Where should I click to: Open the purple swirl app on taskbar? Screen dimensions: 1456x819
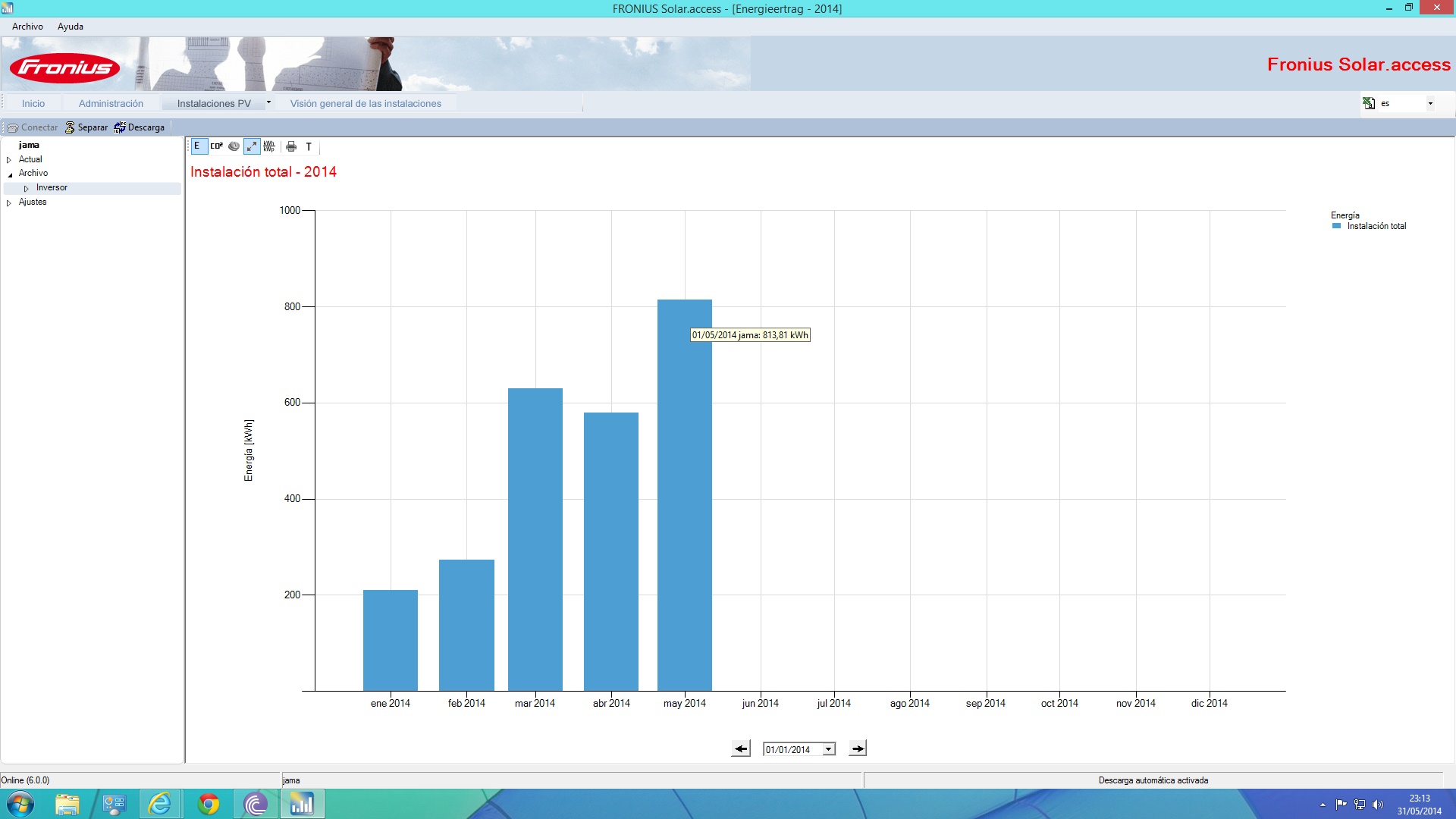[256, 804]
